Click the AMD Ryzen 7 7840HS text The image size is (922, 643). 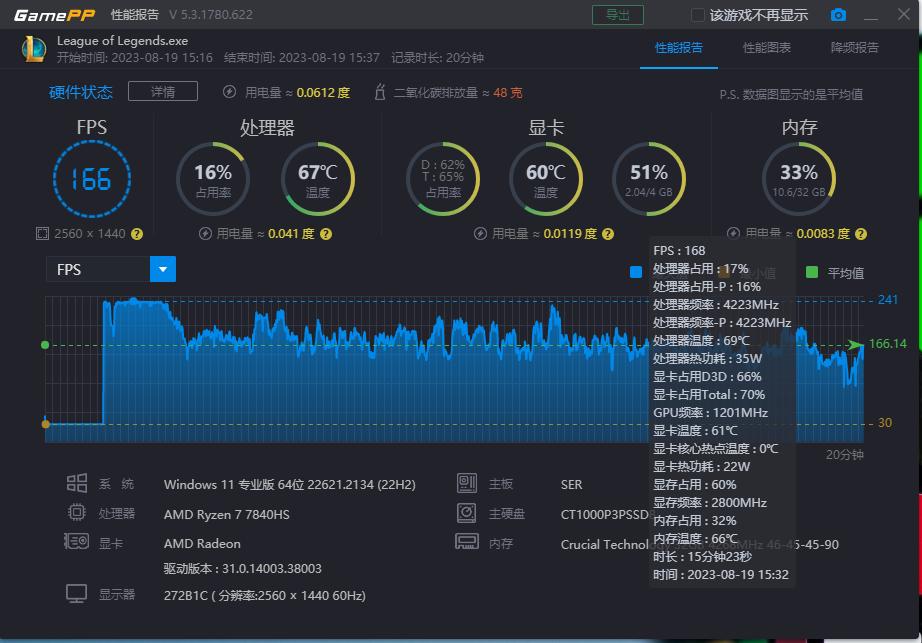[x=226, y=514]
